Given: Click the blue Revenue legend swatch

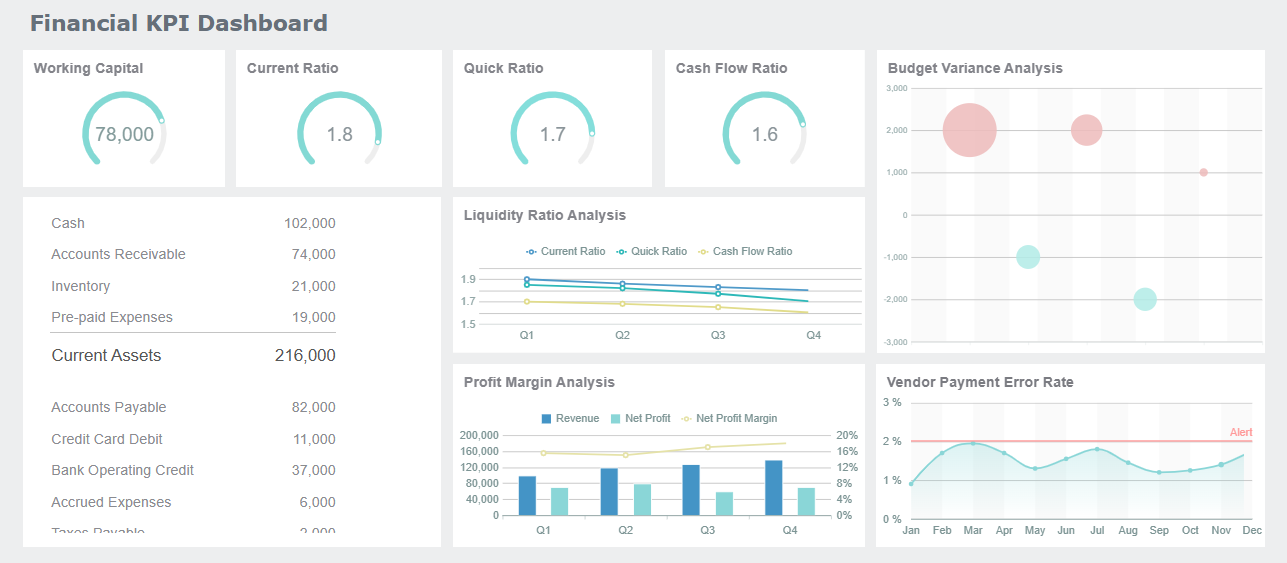Looking at the screenshot, I should [547, 419].
